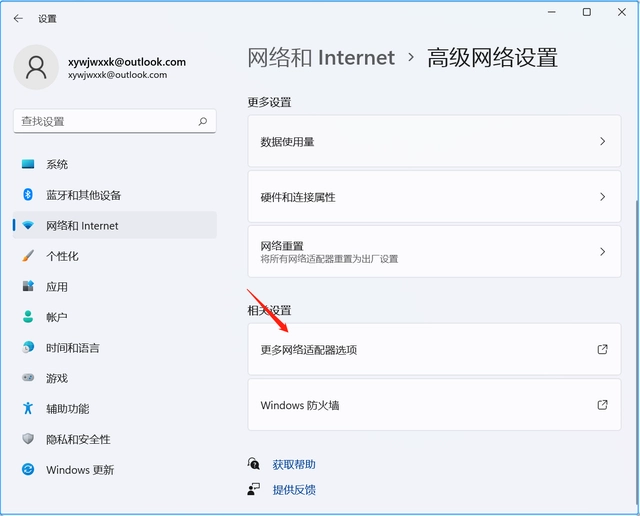Open 硬件和连接属性 row
The image size is (640, 516).
tap(434, 197)
